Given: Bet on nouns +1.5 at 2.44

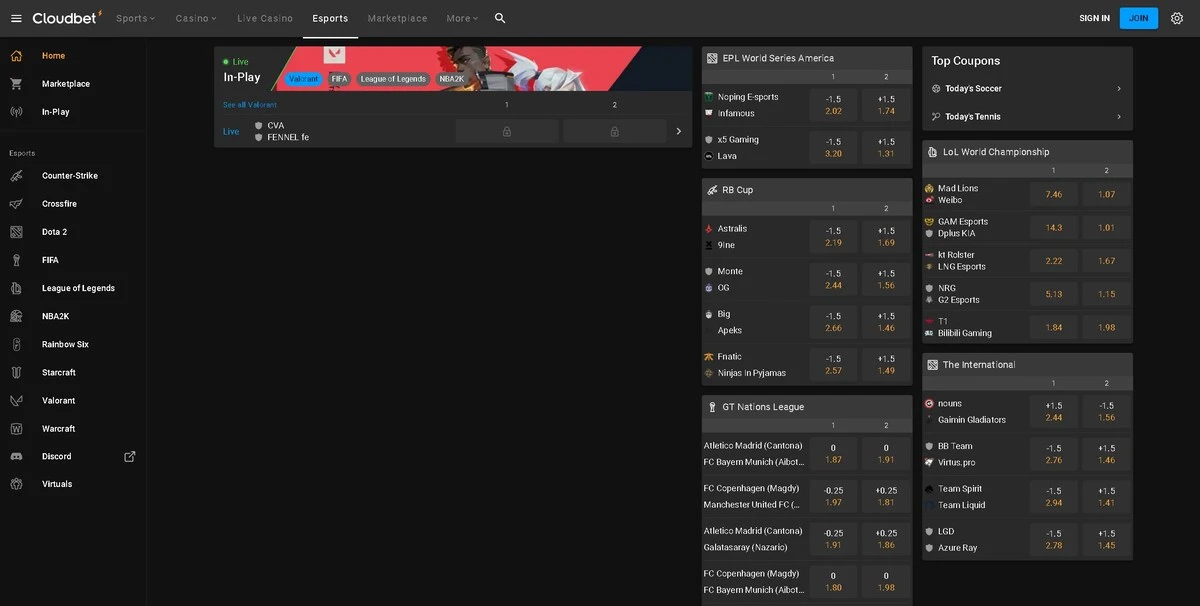Looking at the screenshot, I should coord(1053,411).
